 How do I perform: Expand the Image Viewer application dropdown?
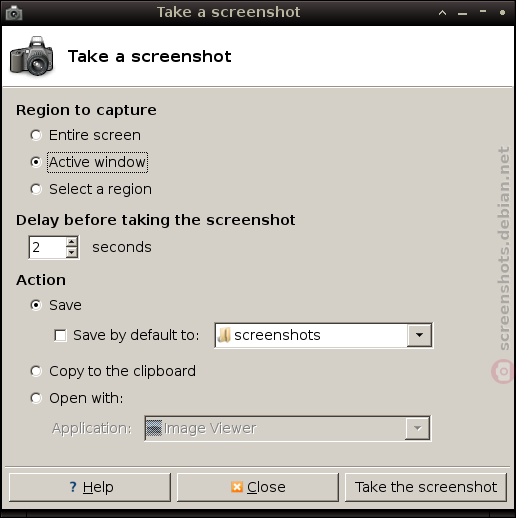(x=417, y=428)
